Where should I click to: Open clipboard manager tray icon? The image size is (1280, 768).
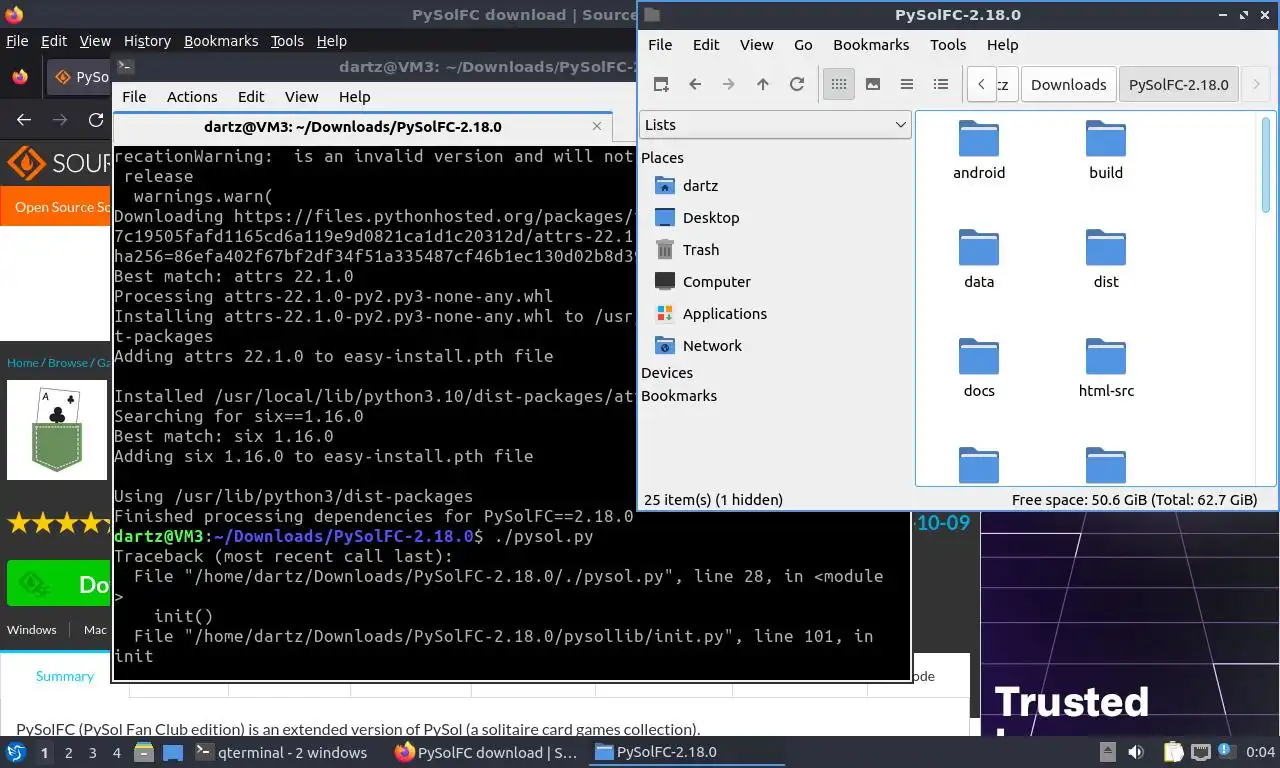[x=1174, y=752]
